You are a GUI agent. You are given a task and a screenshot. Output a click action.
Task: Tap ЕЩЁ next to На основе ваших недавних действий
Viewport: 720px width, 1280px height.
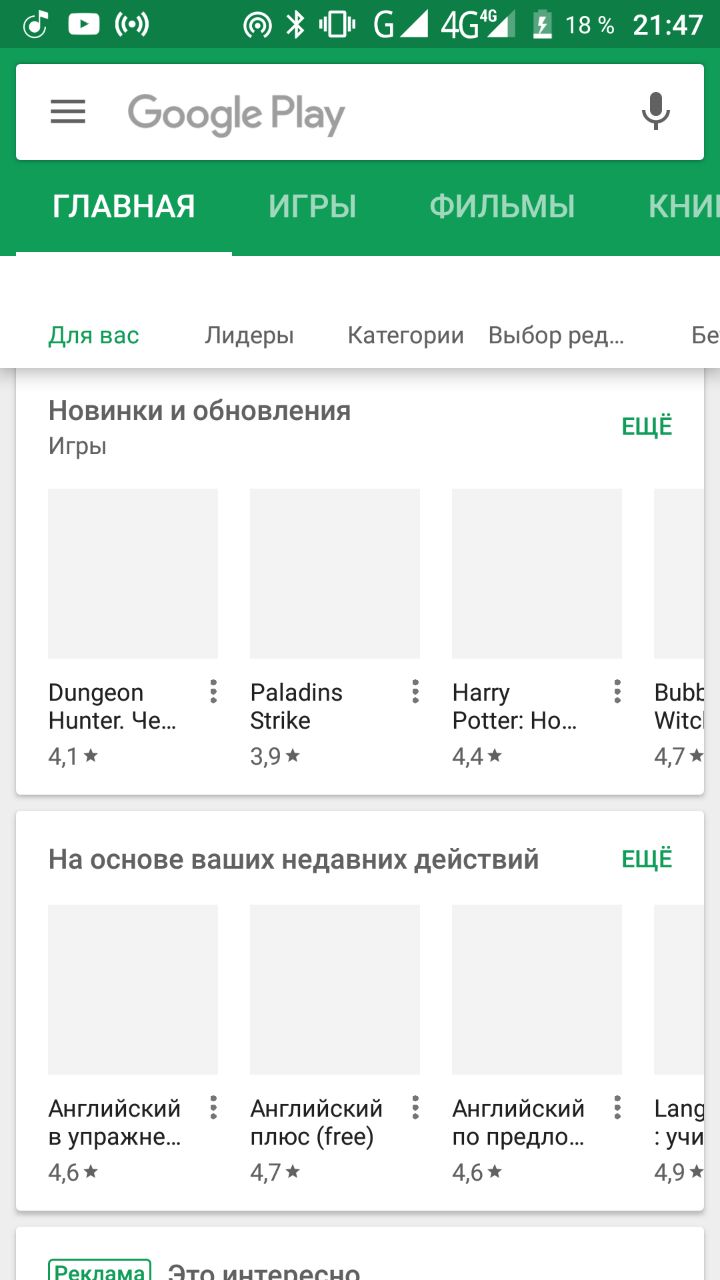pyautogui.click(x=647, y=859)
